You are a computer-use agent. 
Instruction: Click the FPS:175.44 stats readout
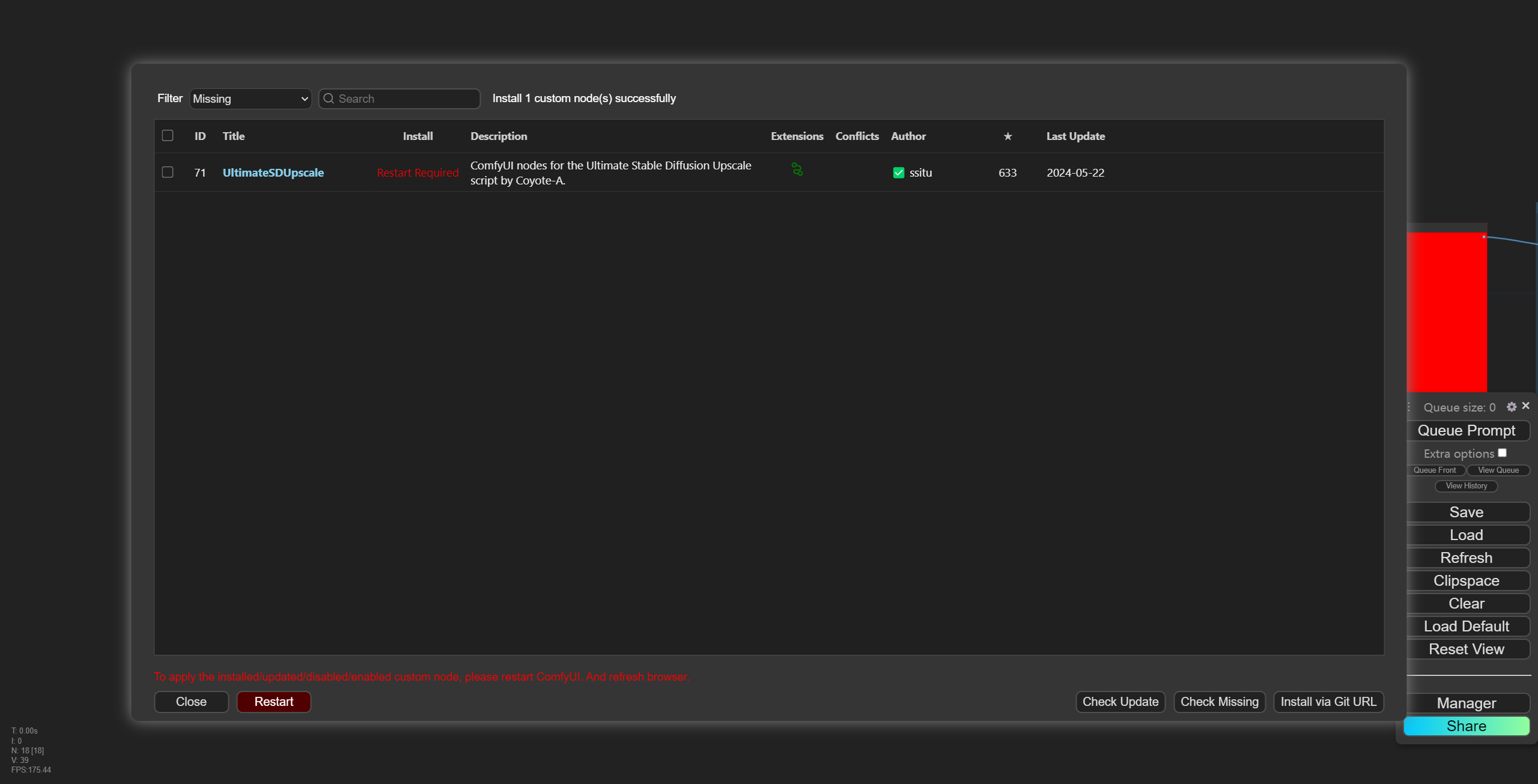coord(31,770)
